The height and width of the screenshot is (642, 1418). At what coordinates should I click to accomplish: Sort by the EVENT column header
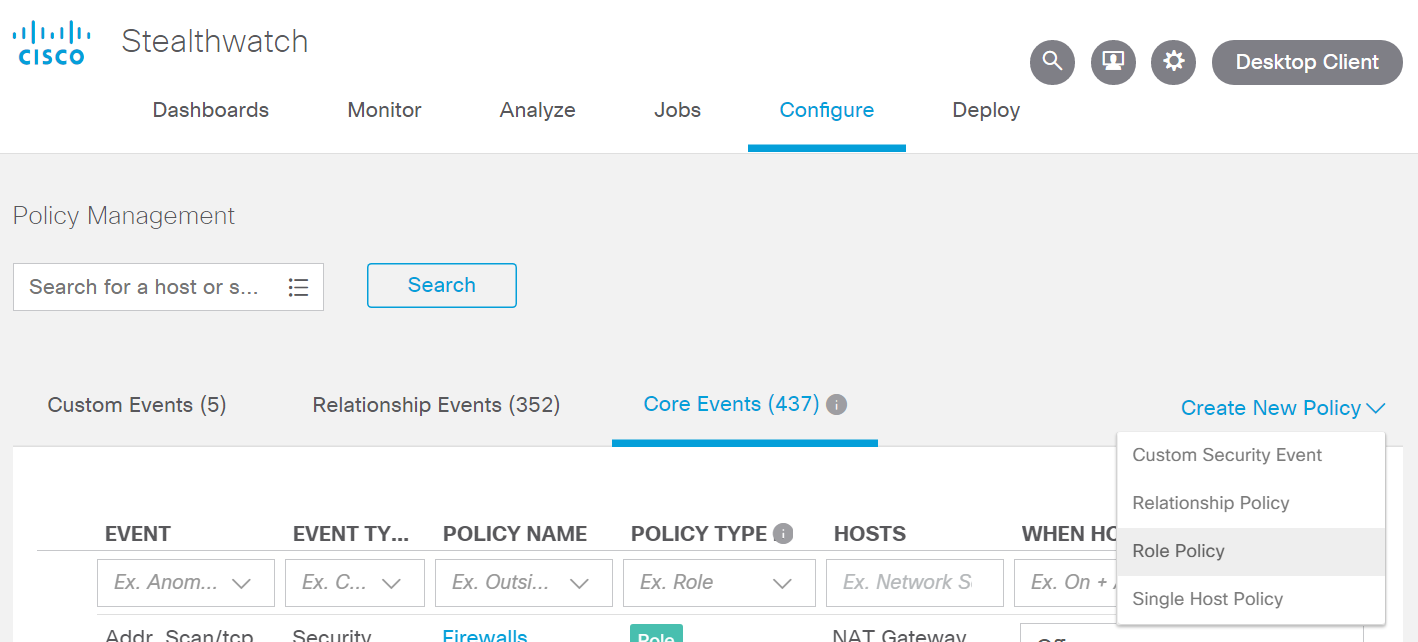pos(138,534)
